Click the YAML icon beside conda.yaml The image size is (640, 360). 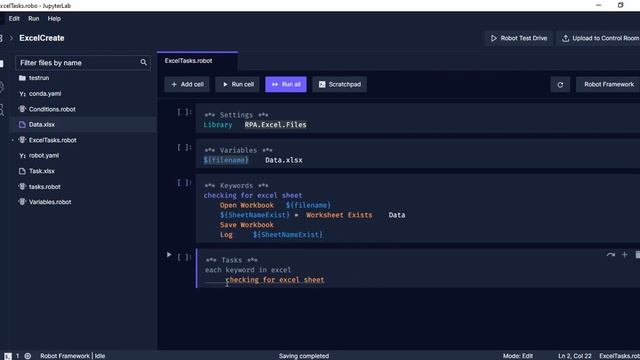point(22,94)
